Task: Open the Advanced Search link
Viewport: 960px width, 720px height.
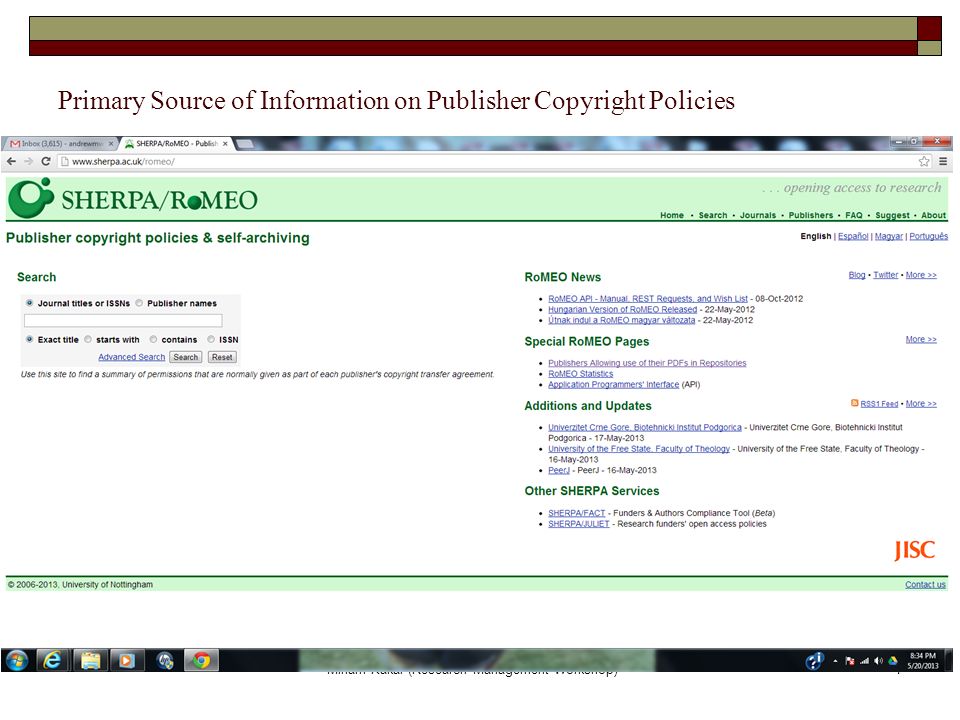Action: tap(132, 357)
